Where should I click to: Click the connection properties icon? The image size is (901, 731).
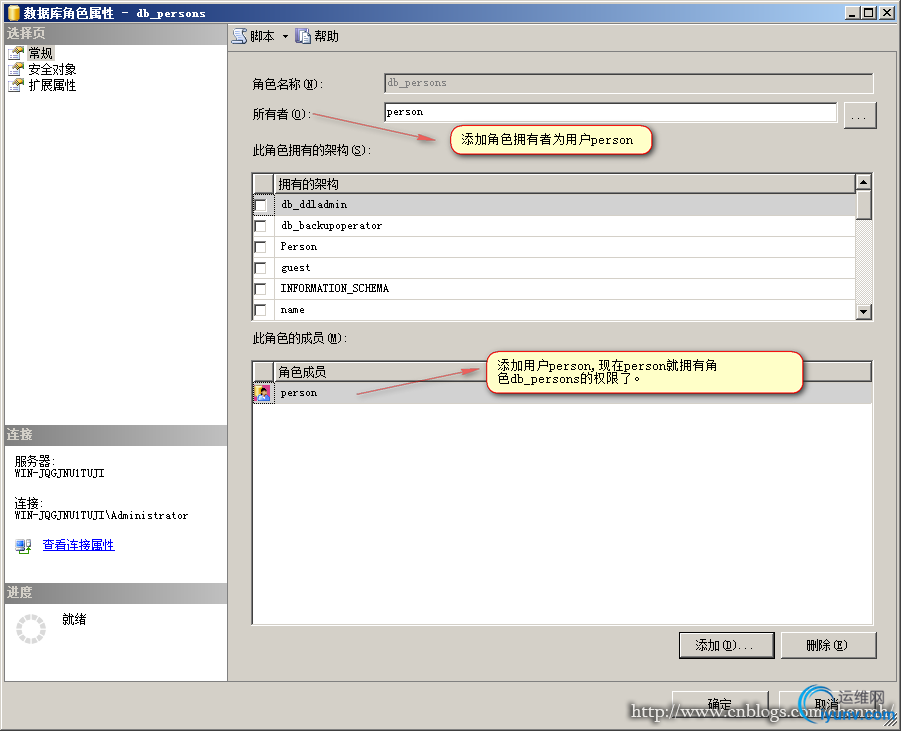point(23,545)
